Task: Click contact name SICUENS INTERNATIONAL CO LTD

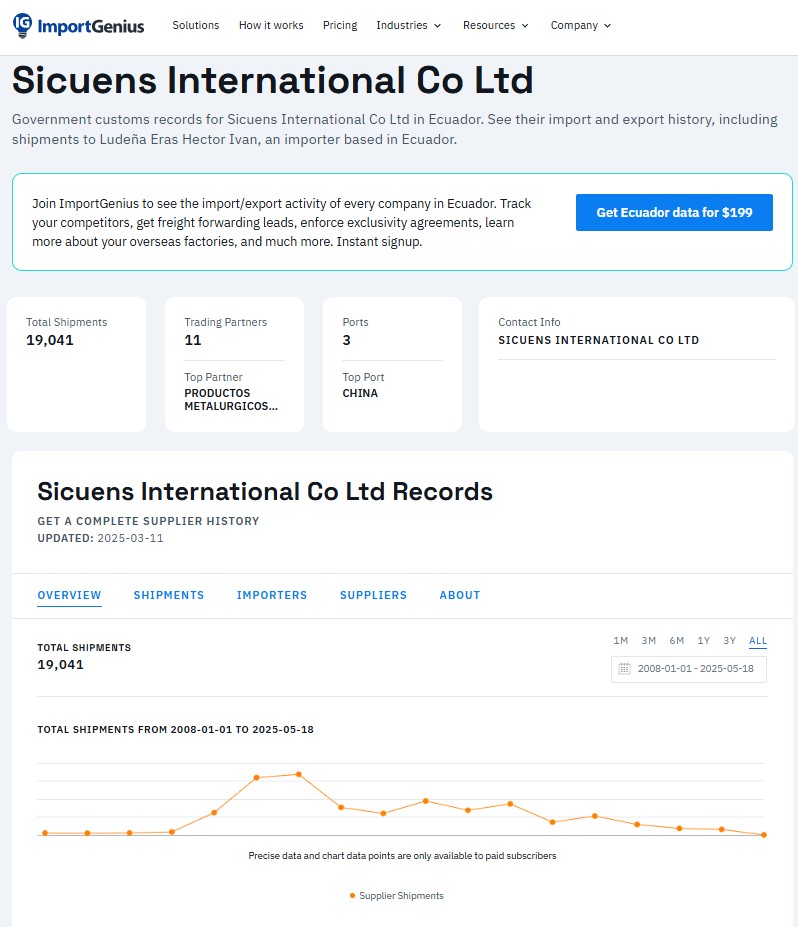Action: click(x=598, y=340)
